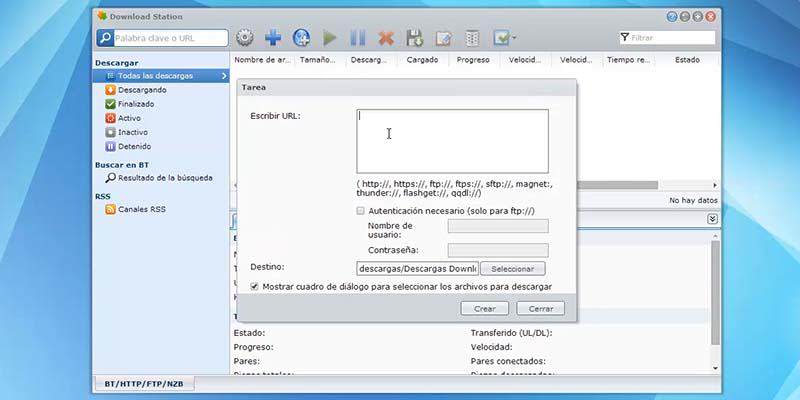Click the 'Crear' button

pos(485,309)
